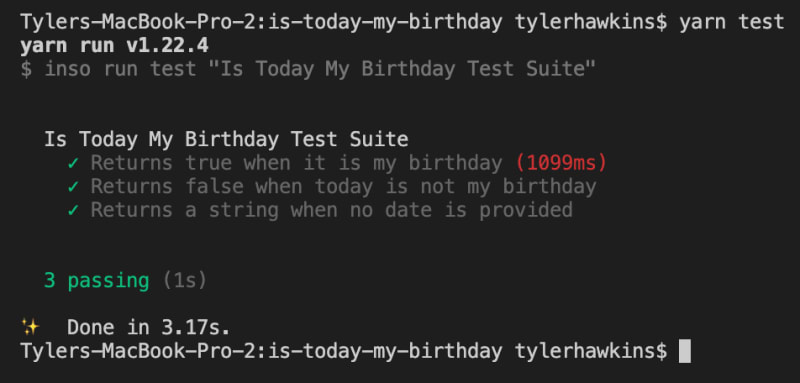Select the green '3 passing' text
Image resolution: width=800 pixels, height=383 pixels.
click(96, 281)
